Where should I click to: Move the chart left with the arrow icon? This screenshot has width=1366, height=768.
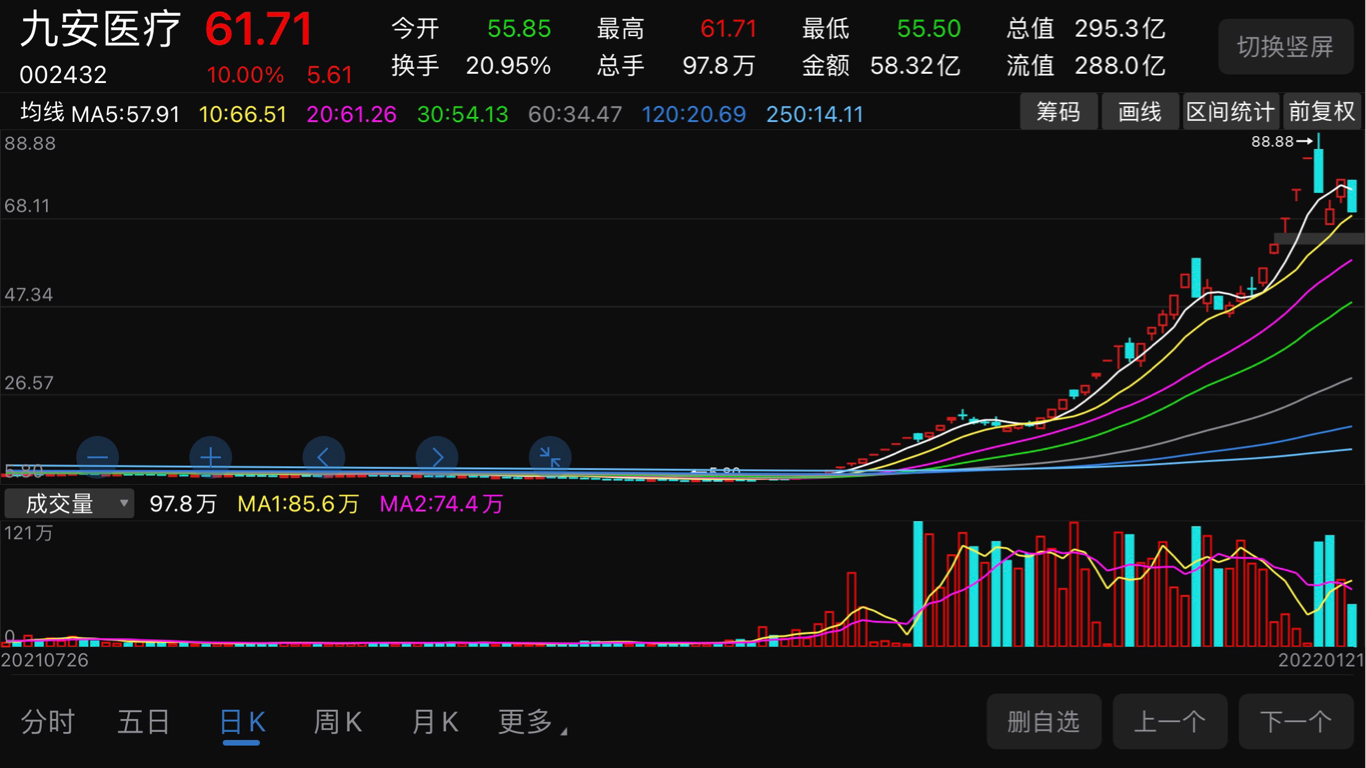tap(323, 458)
